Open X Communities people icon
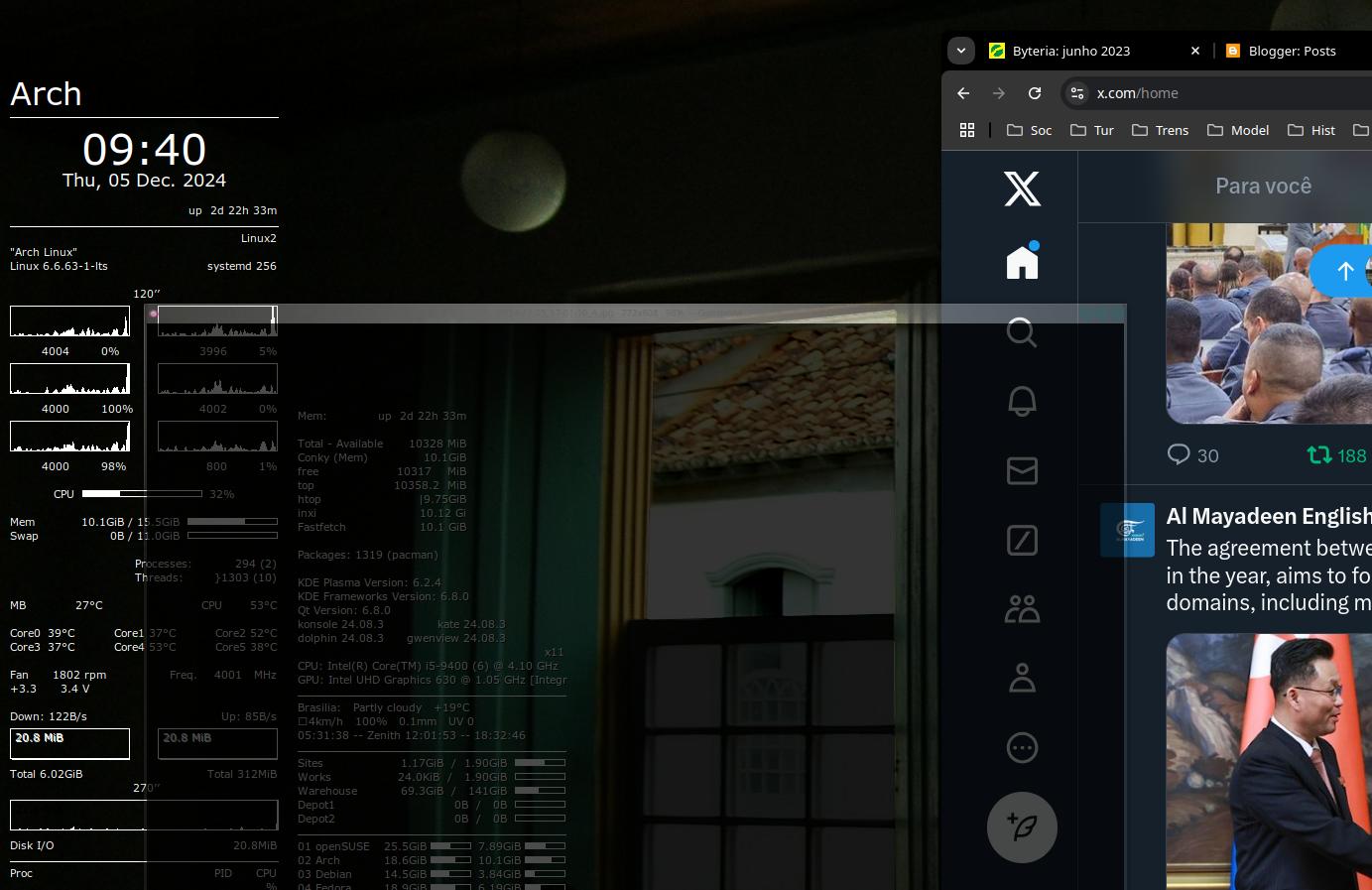Screen dimensions: 1372x890 pyautogui.click(x=1022, y=608)
